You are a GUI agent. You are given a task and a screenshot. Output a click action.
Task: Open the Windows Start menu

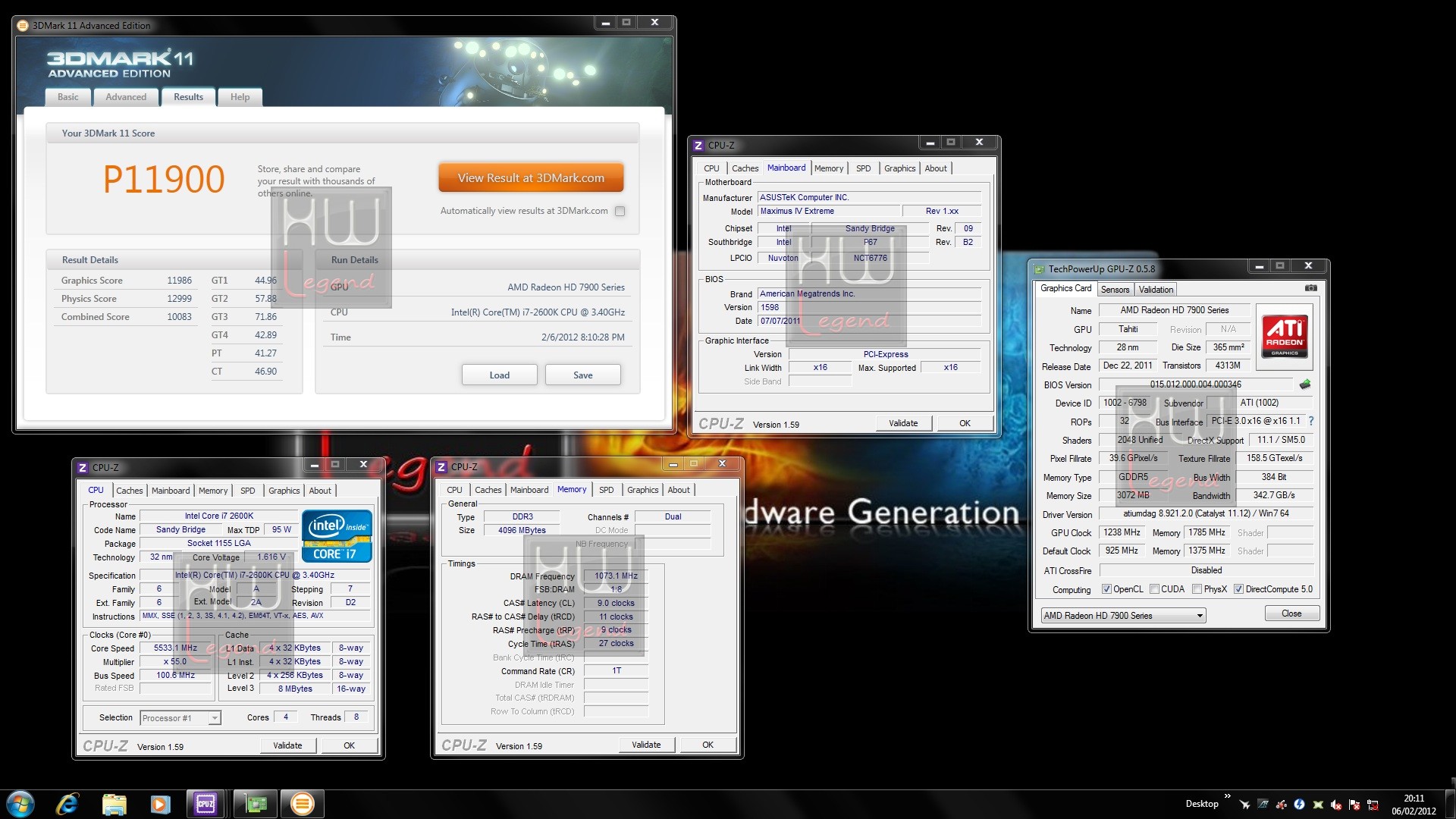pyautogui.click(x=20, y=804)
